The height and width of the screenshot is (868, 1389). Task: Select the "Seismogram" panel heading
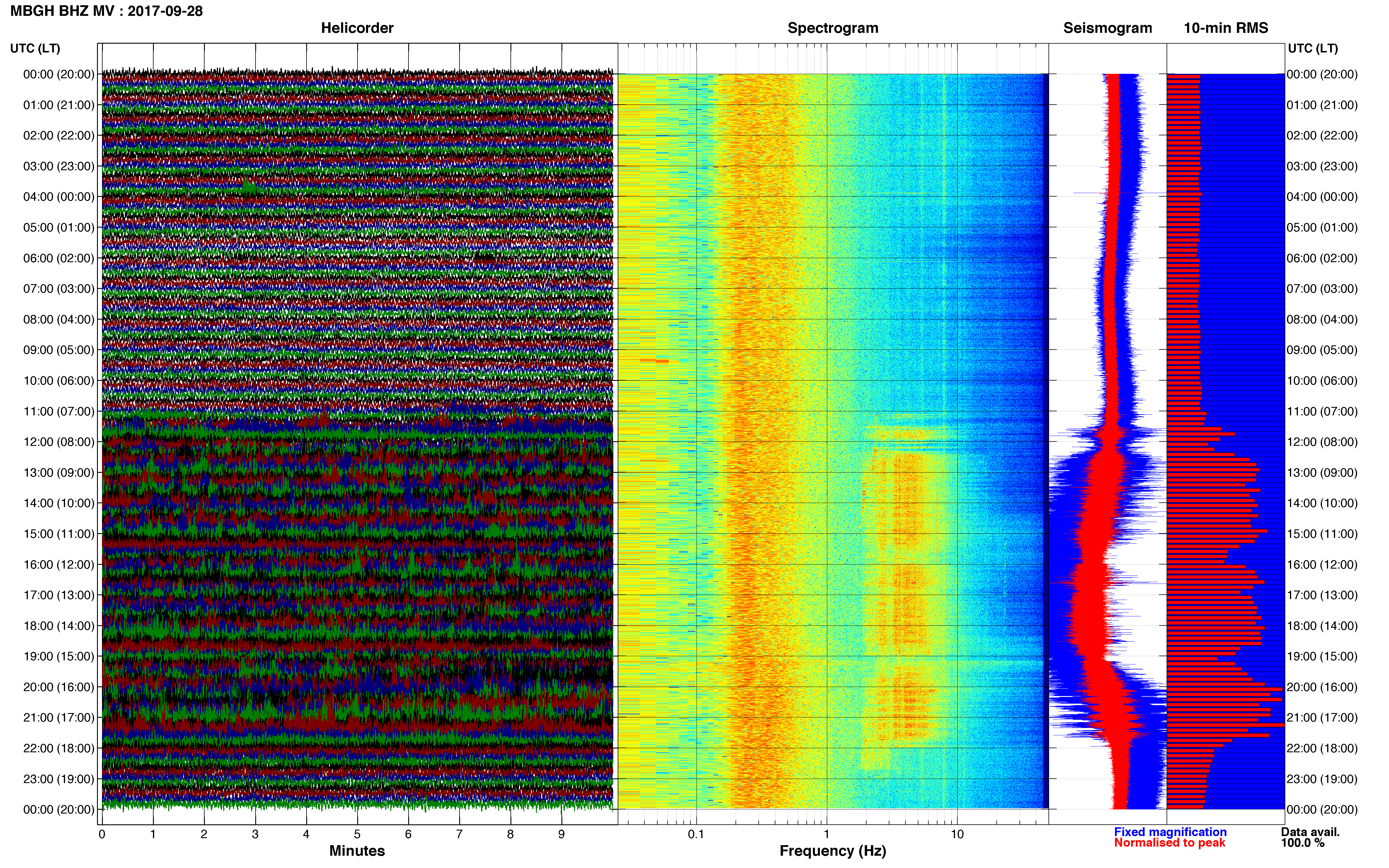(1108, 28)
